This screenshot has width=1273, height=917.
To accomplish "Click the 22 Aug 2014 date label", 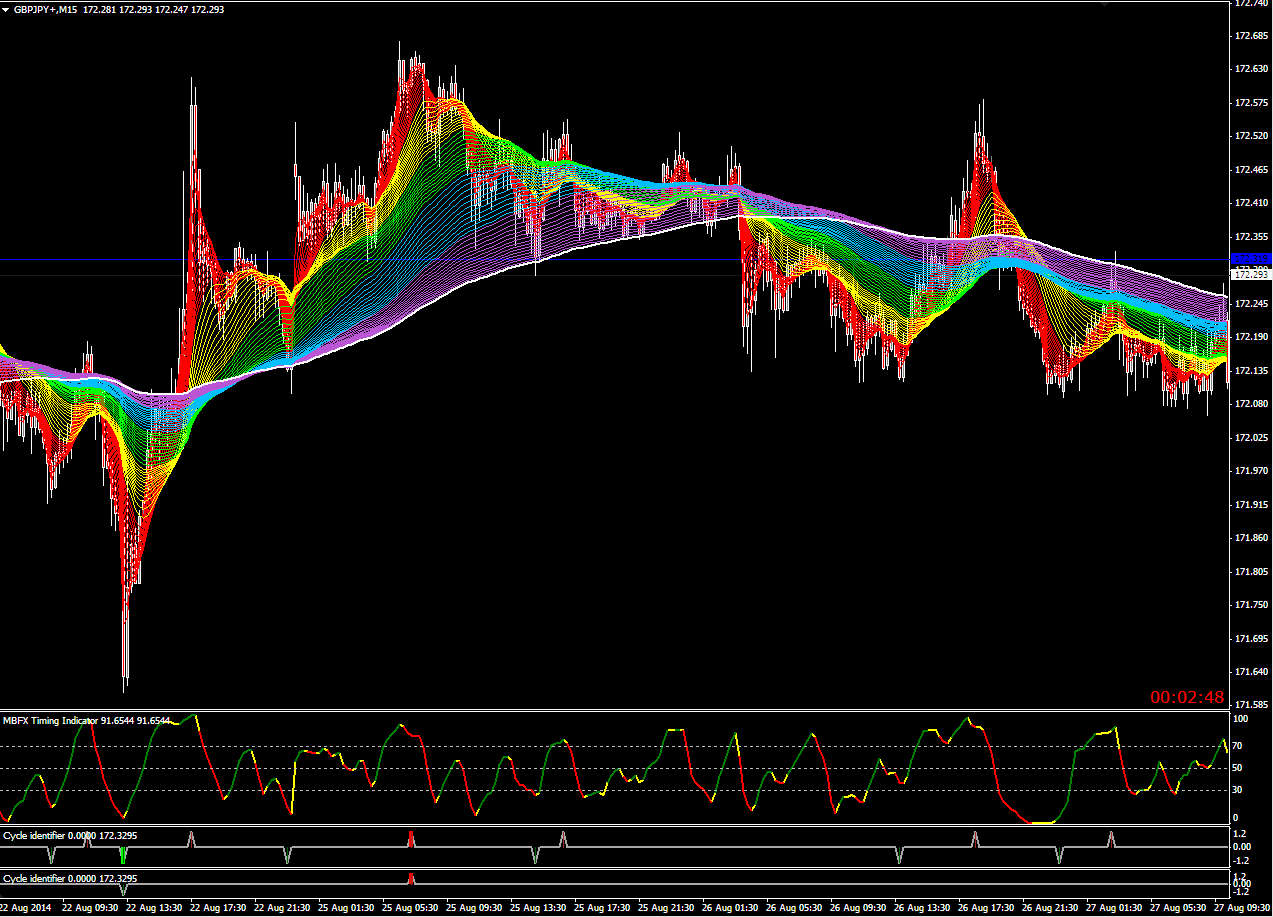I will pyautogui.click(x=25, y=908).
